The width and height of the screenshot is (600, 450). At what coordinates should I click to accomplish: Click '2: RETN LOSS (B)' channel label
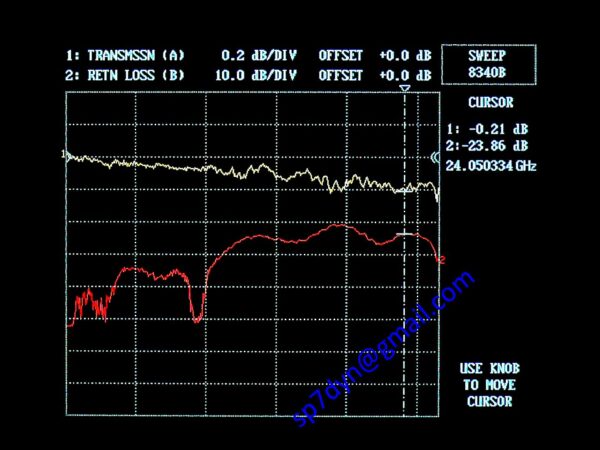(125, 75)
